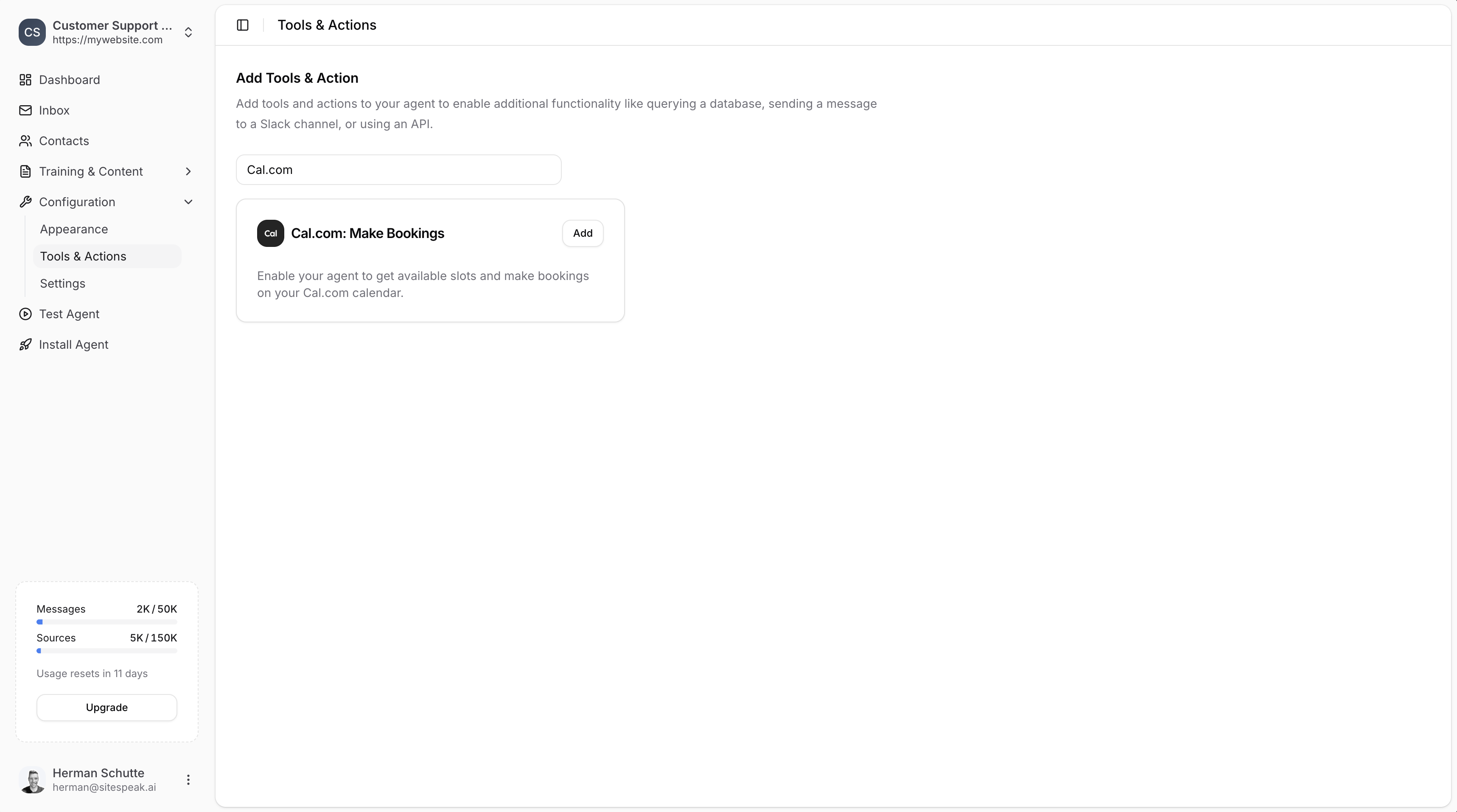Image resolution: width=1457 pixels, height=812 pixels.
Task: Select the Appearance configuration item
Action: tap(74, 229)
